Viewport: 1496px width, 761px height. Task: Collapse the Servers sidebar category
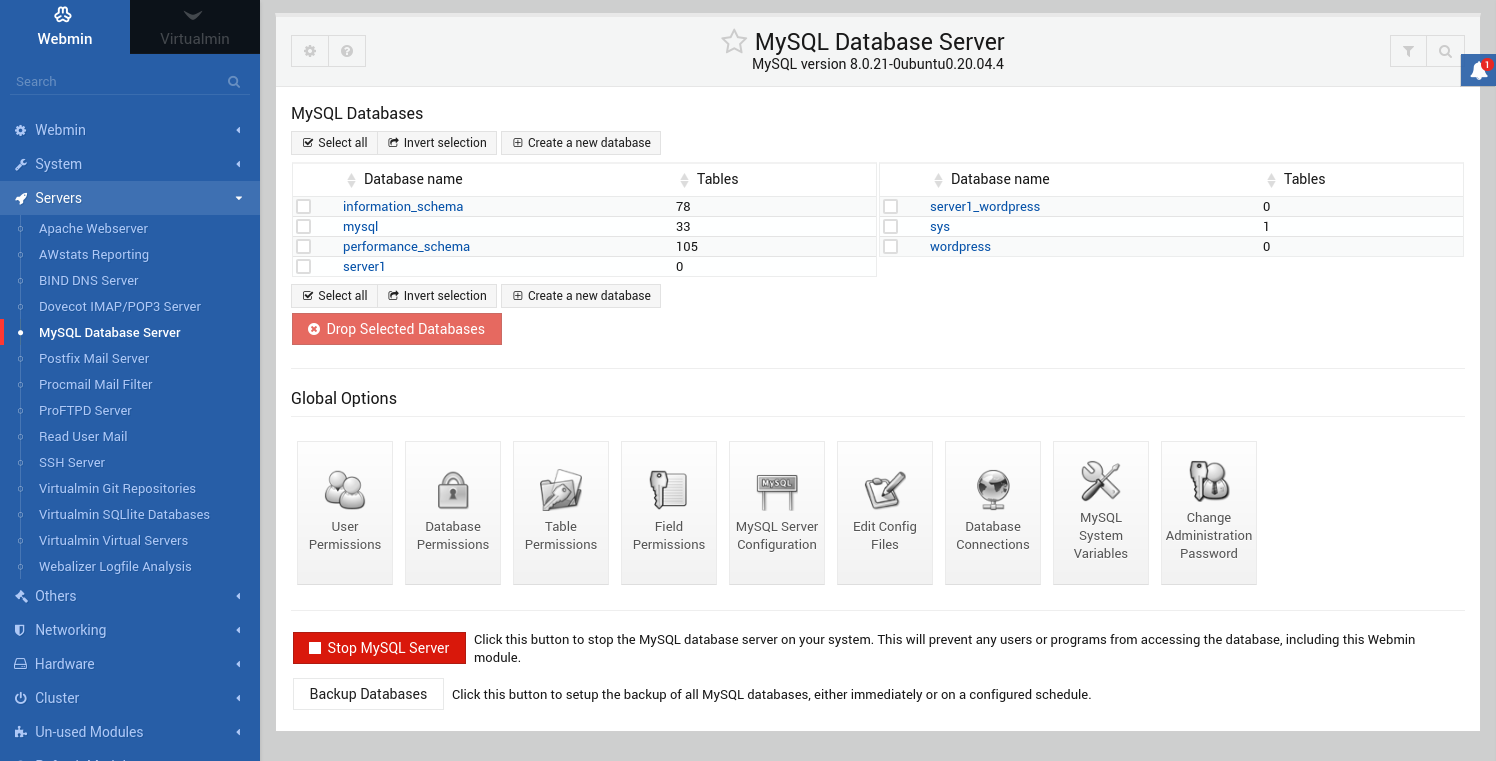pos(130,198)
